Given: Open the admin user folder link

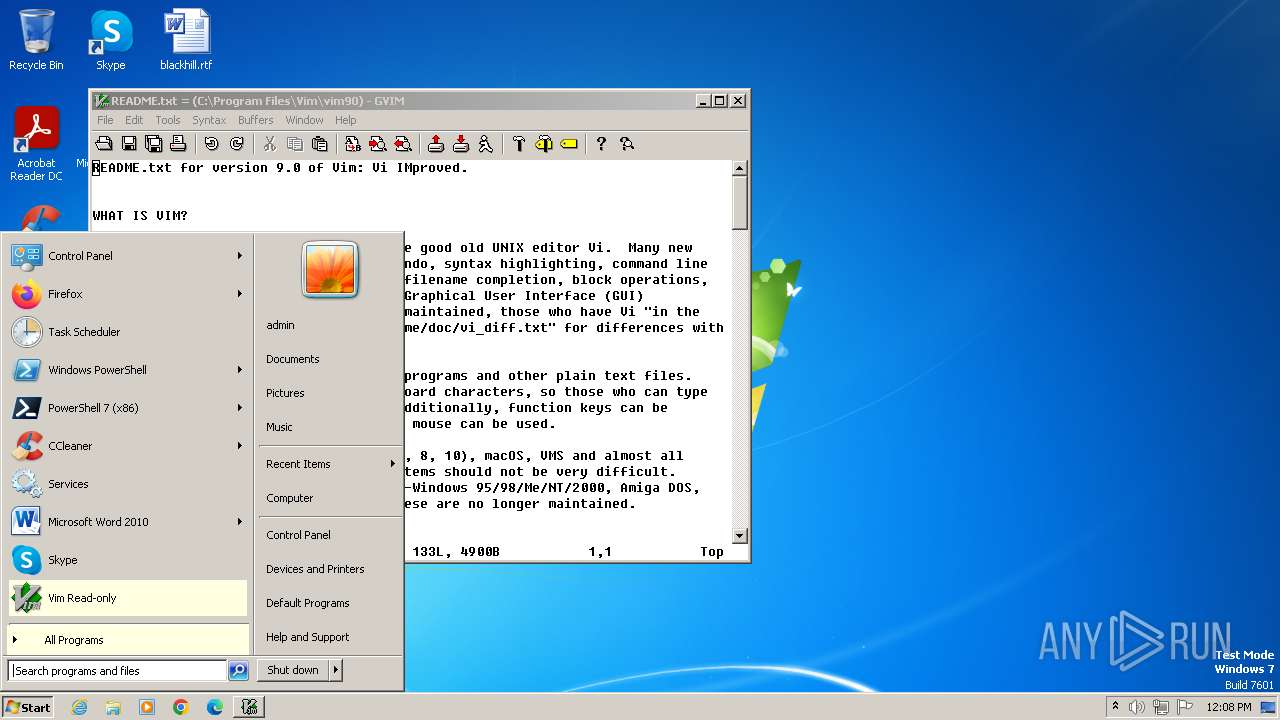Looking at the screenshot, I should pyautogui.click(x=330, y=325).
